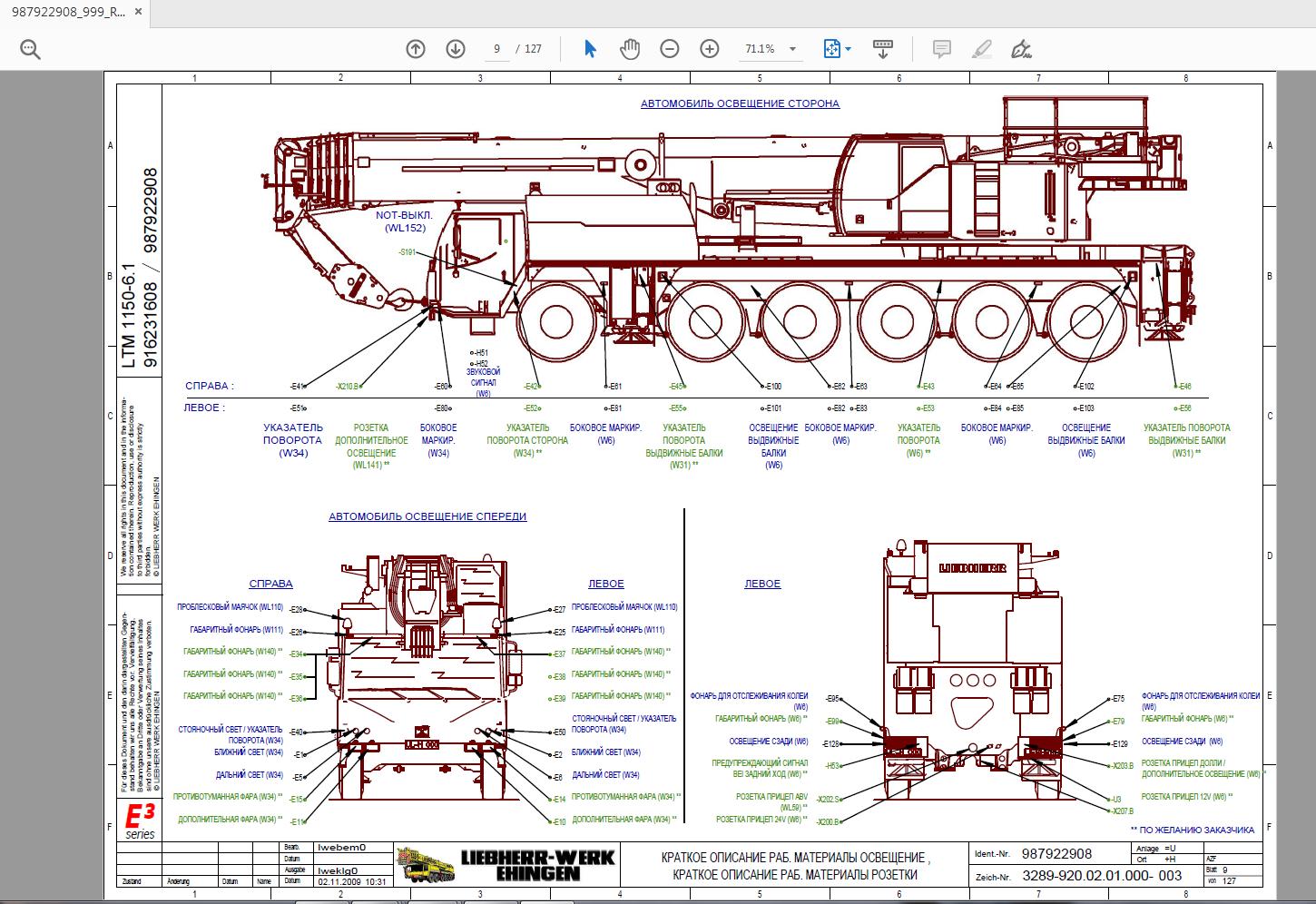
Task: Click the lwebem0 author entry
Action: (x=340, y=847)
